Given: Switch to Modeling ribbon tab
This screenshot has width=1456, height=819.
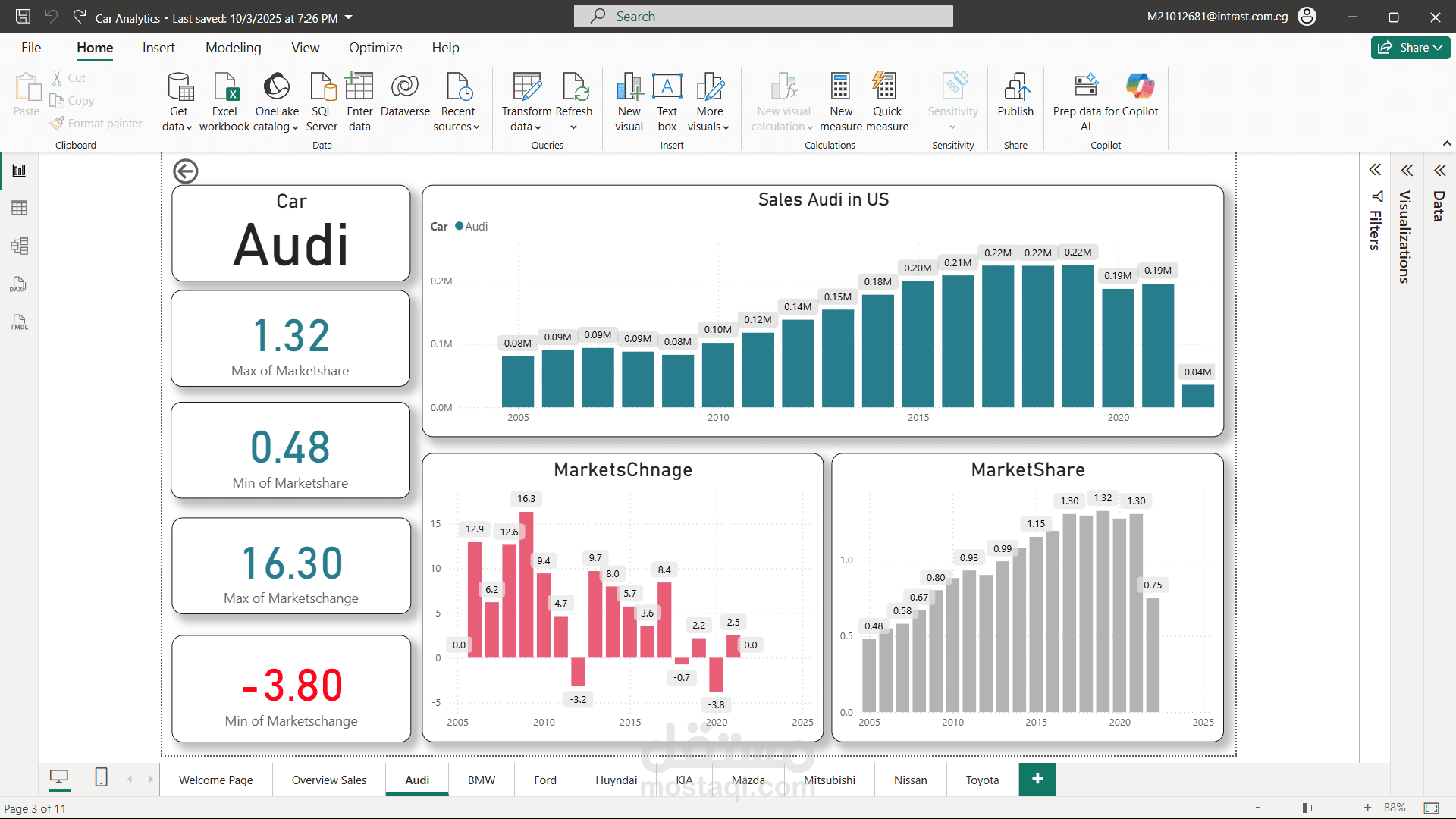Looking at the screenshot, I should [233, 48].
